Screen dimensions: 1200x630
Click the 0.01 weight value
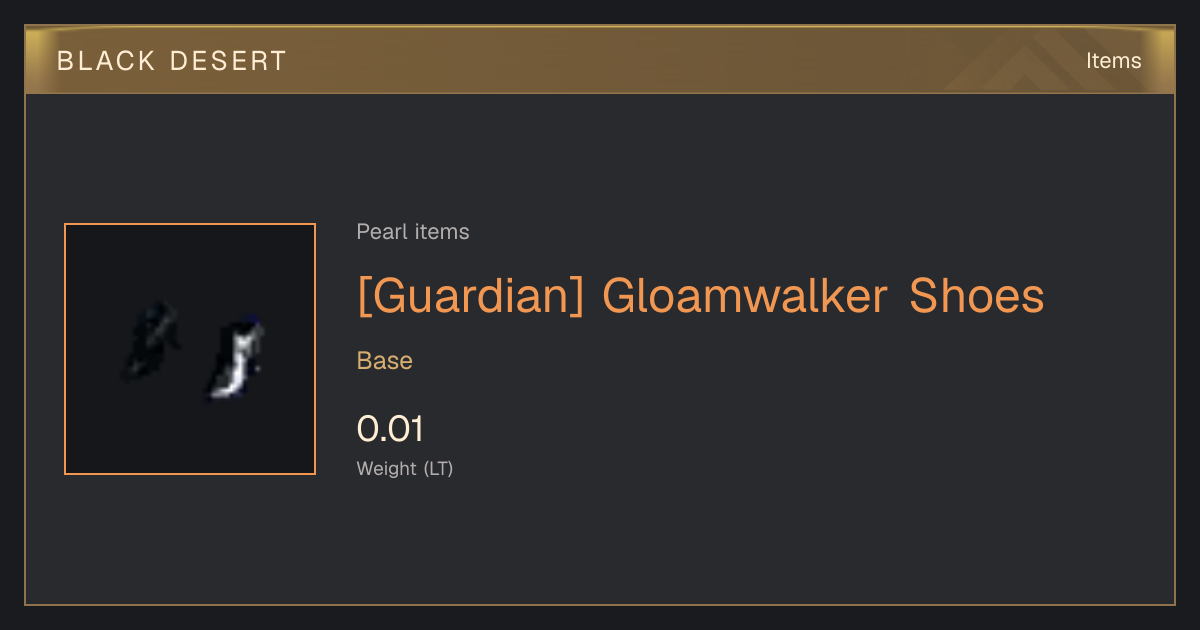coord(391,429)
